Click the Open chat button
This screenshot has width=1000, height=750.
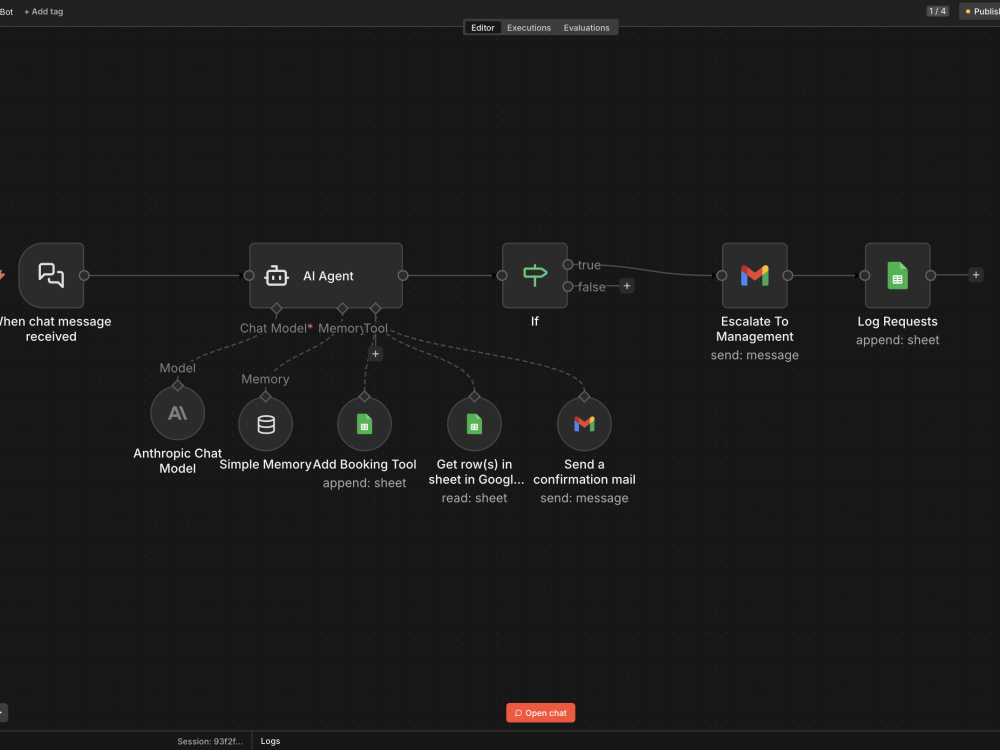click(x=541, y=713)
